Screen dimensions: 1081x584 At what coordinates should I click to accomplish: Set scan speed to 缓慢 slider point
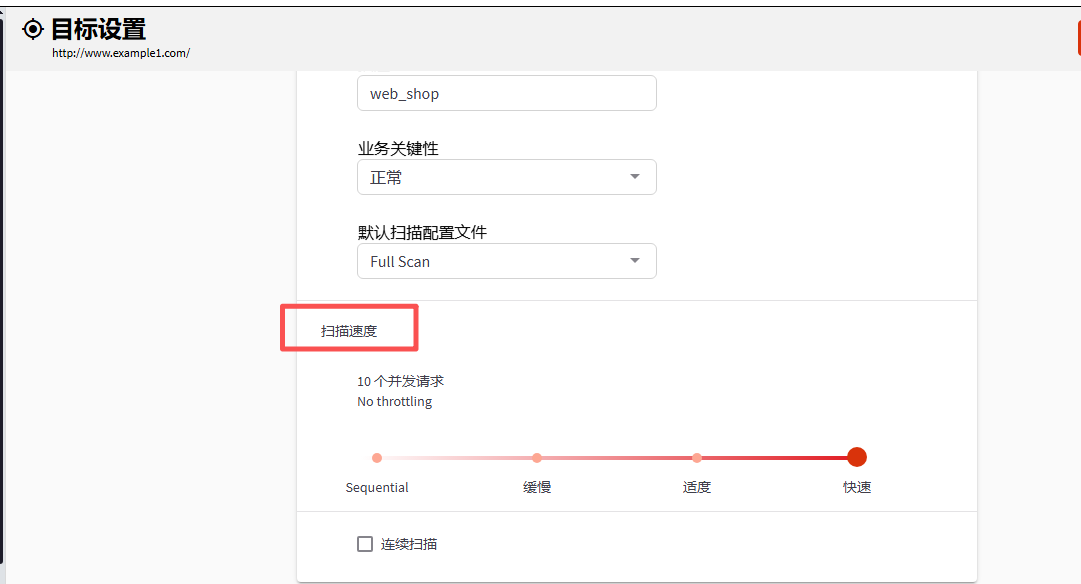click(537, 458)
